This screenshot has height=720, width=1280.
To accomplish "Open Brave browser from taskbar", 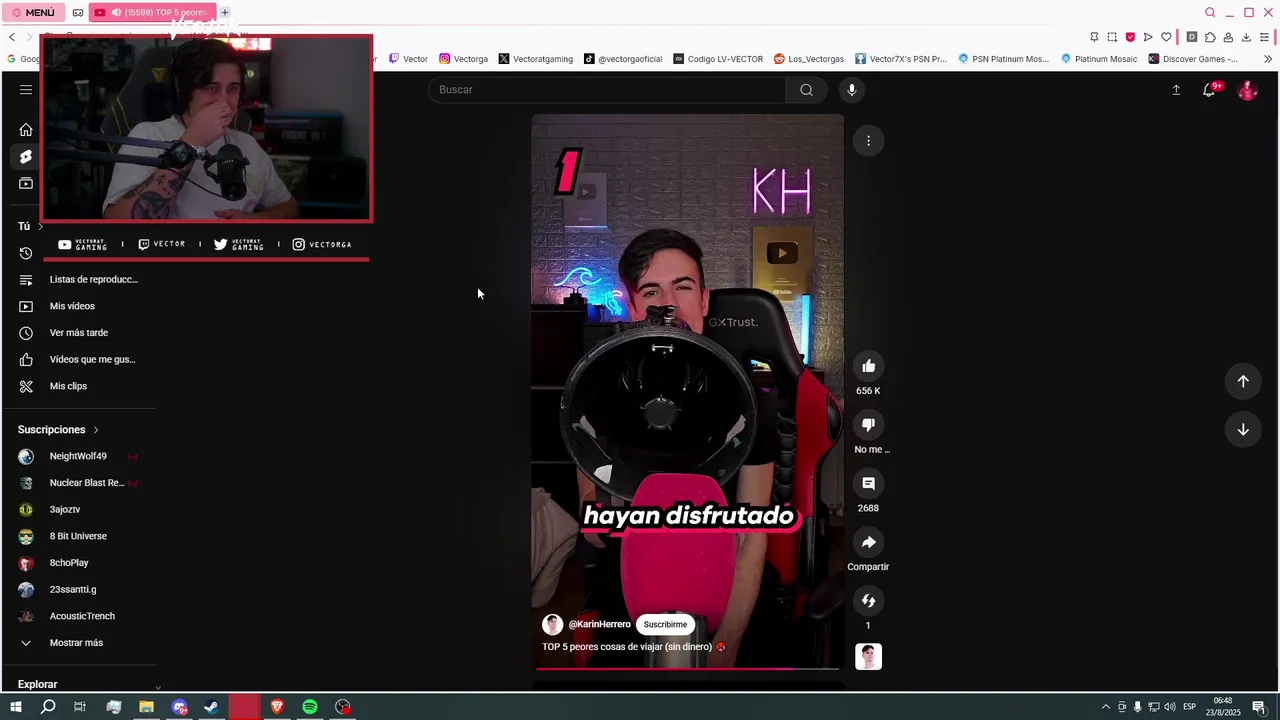I will pos(277,707).
